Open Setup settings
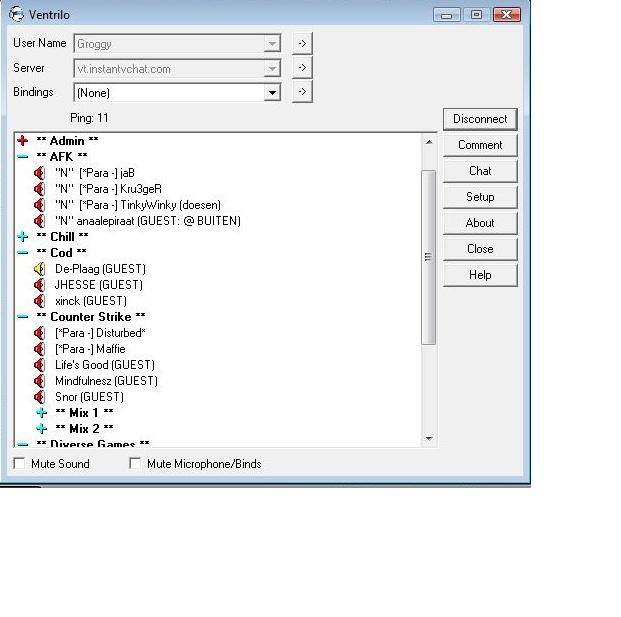This screenshot has width=621, height=617. 480,197
